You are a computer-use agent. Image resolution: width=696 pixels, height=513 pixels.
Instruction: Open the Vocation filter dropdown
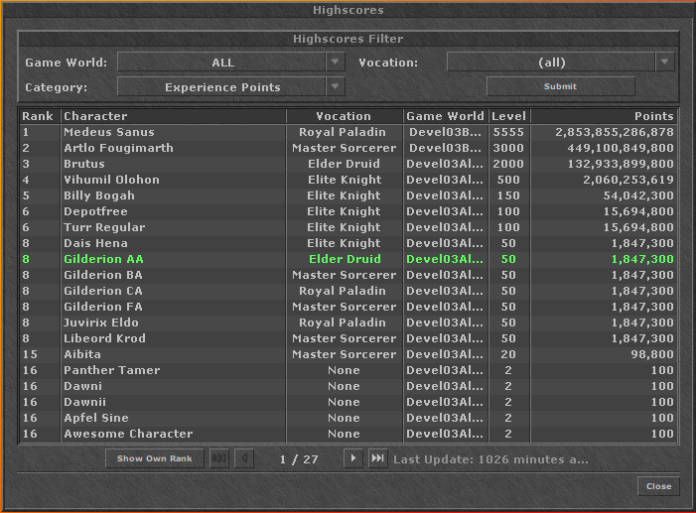point(665,62)
